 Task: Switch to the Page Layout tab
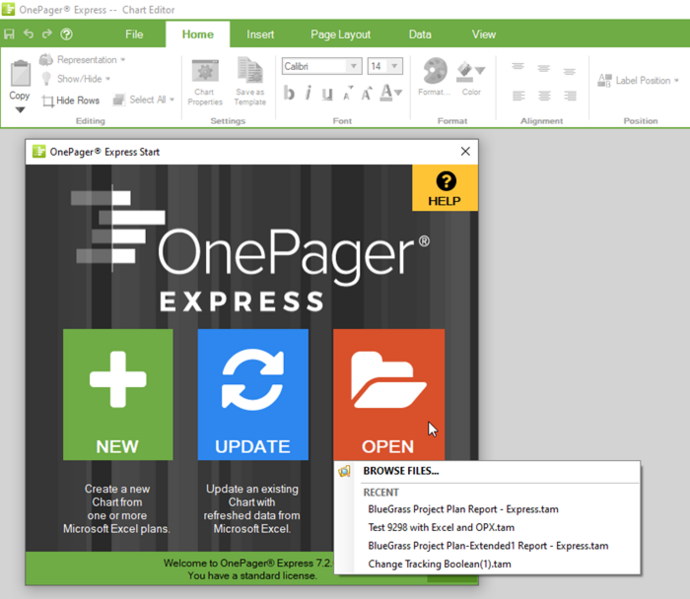click(x=341, y=34)
